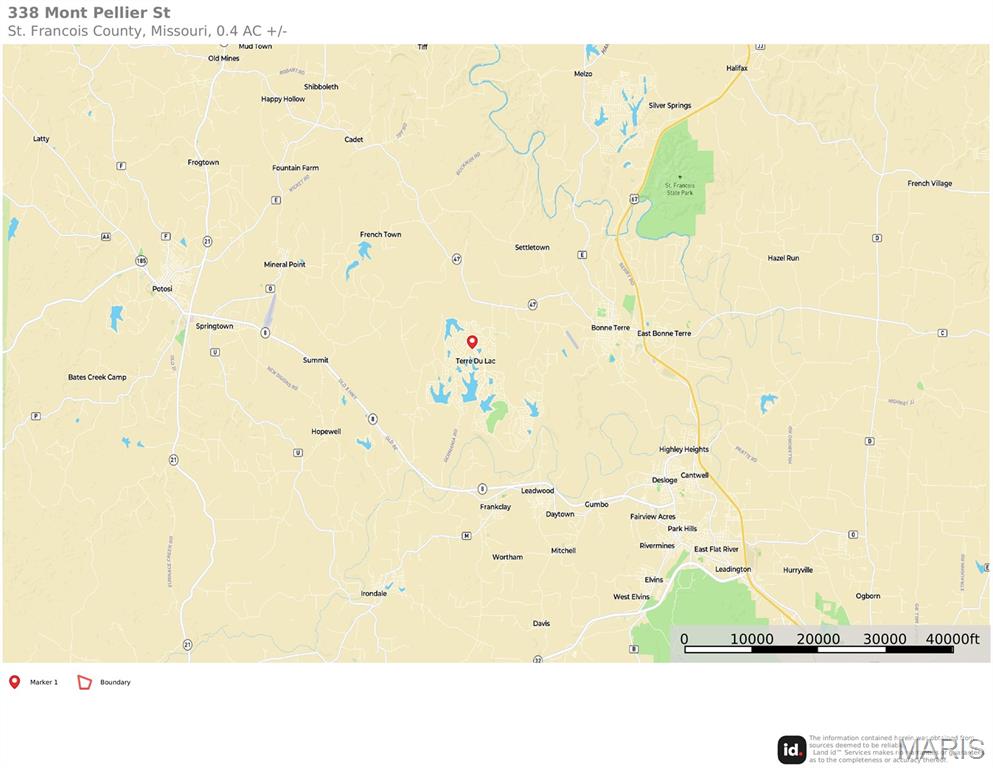Click the French Village label
993x768 pixels.
coord(930,183)
